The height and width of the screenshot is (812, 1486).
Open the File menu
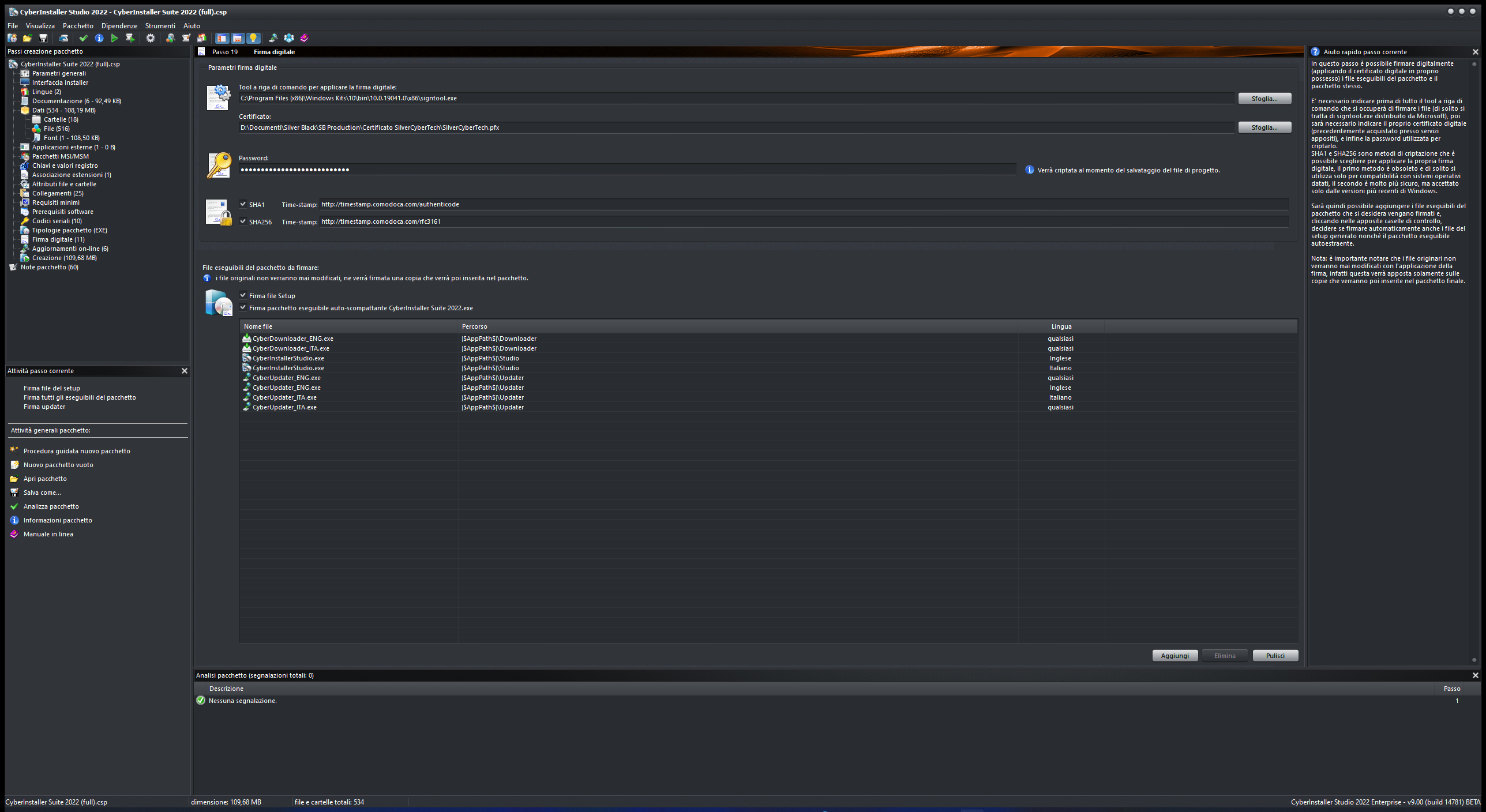tap(13, 26)
